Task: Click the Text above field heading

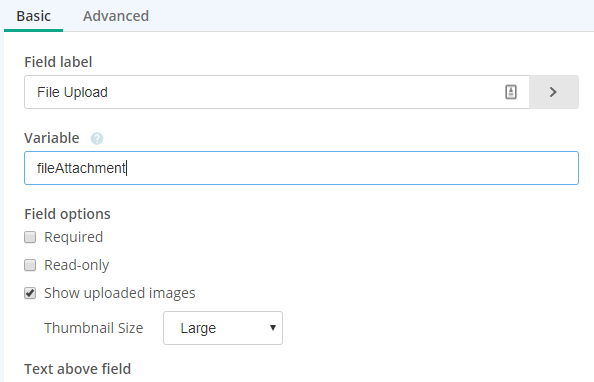Action: tap(78, 369)
